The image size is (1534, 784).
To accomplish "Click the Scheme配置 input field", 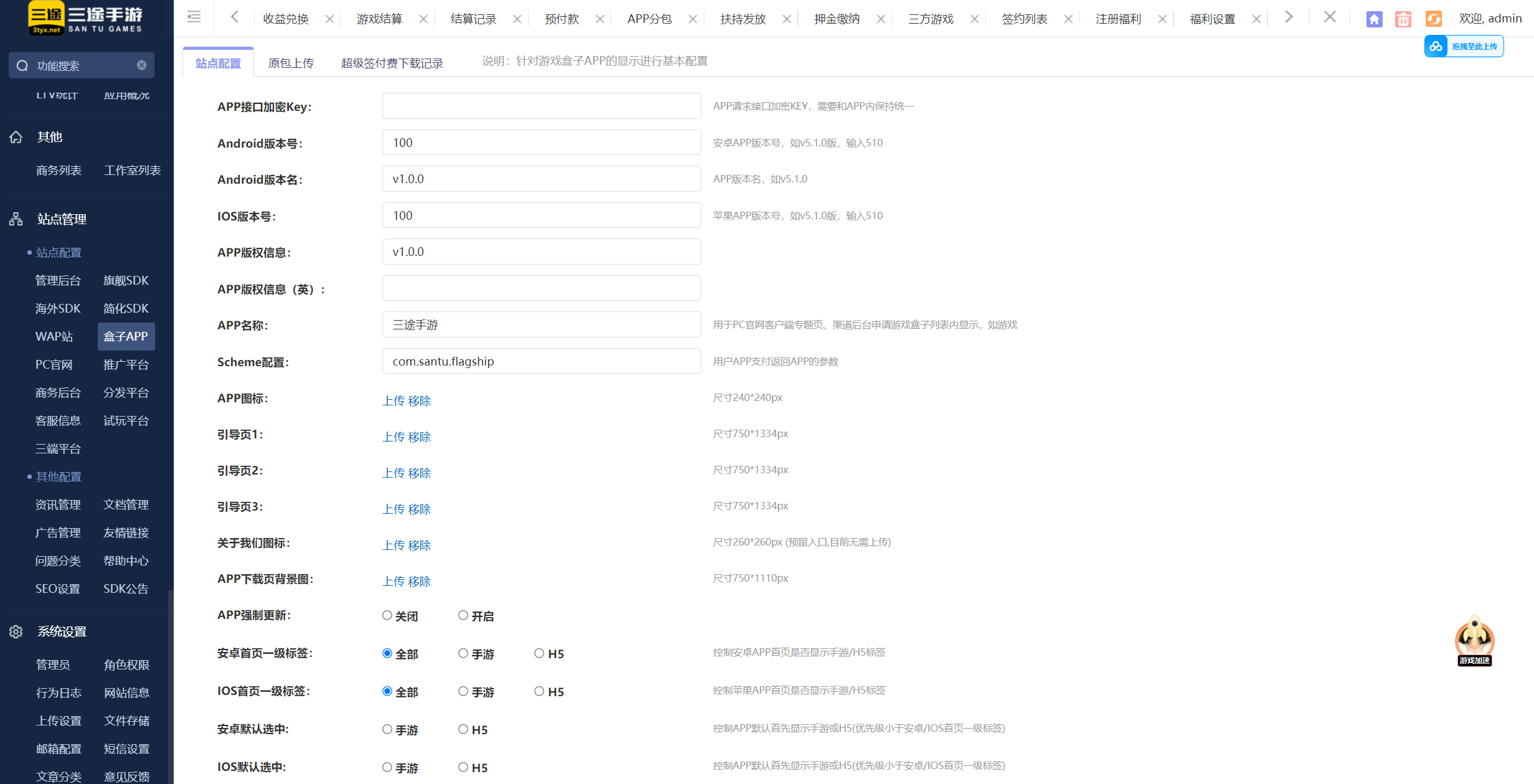I will point(541,361).
